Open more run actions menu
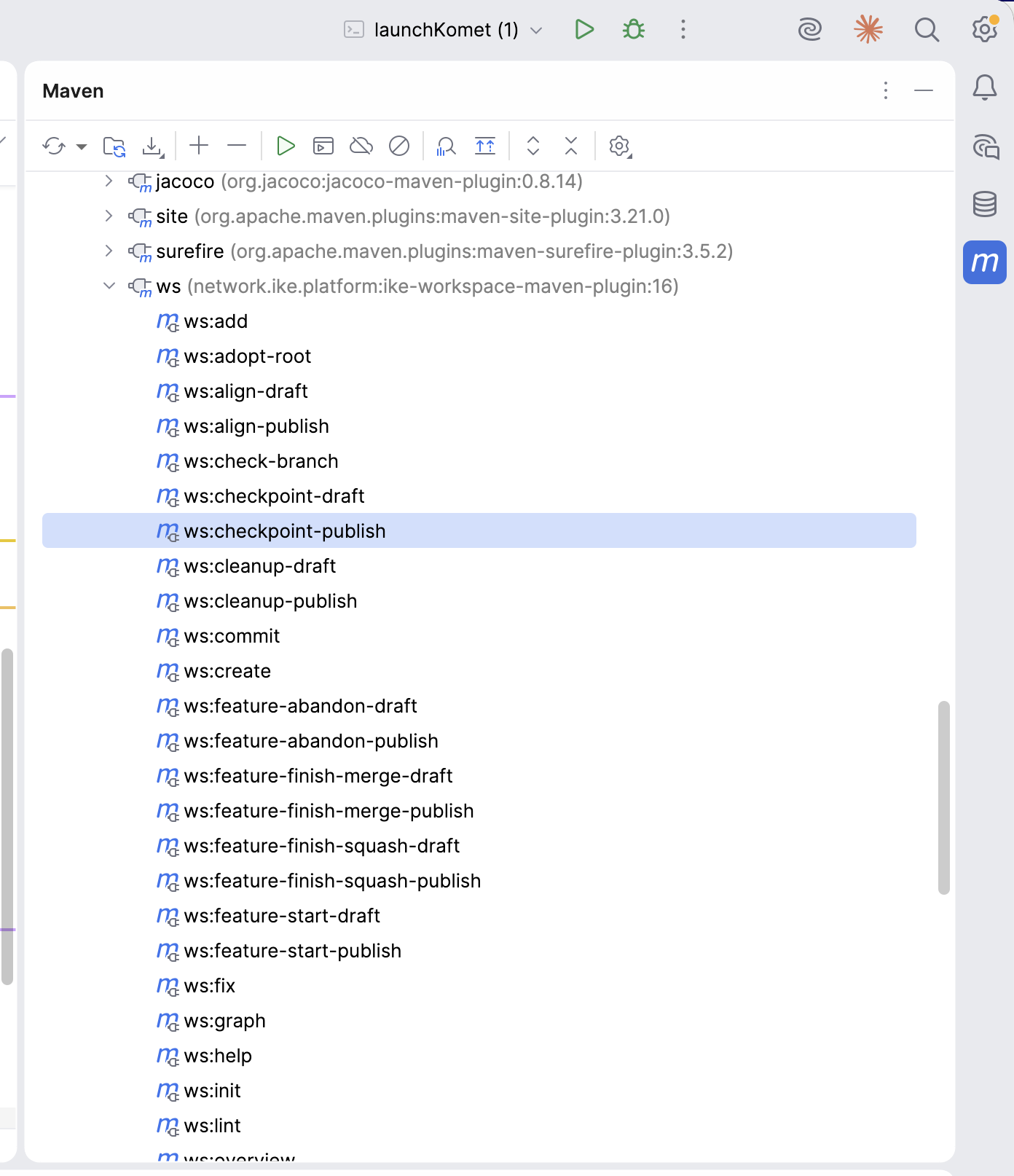The width and height of the screenshot is (1014, 1176). coord(683,30)
